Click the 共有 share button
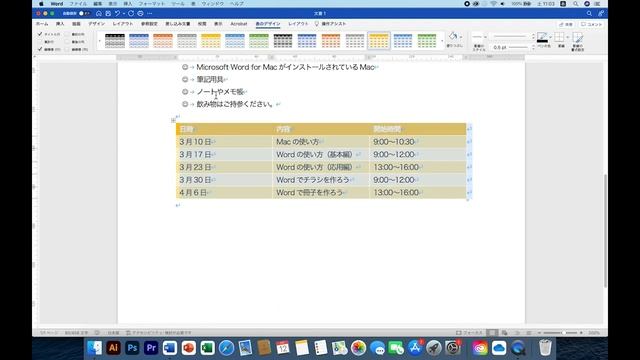The height and width of the screenshot is (360, 640). tap(566, 24)
